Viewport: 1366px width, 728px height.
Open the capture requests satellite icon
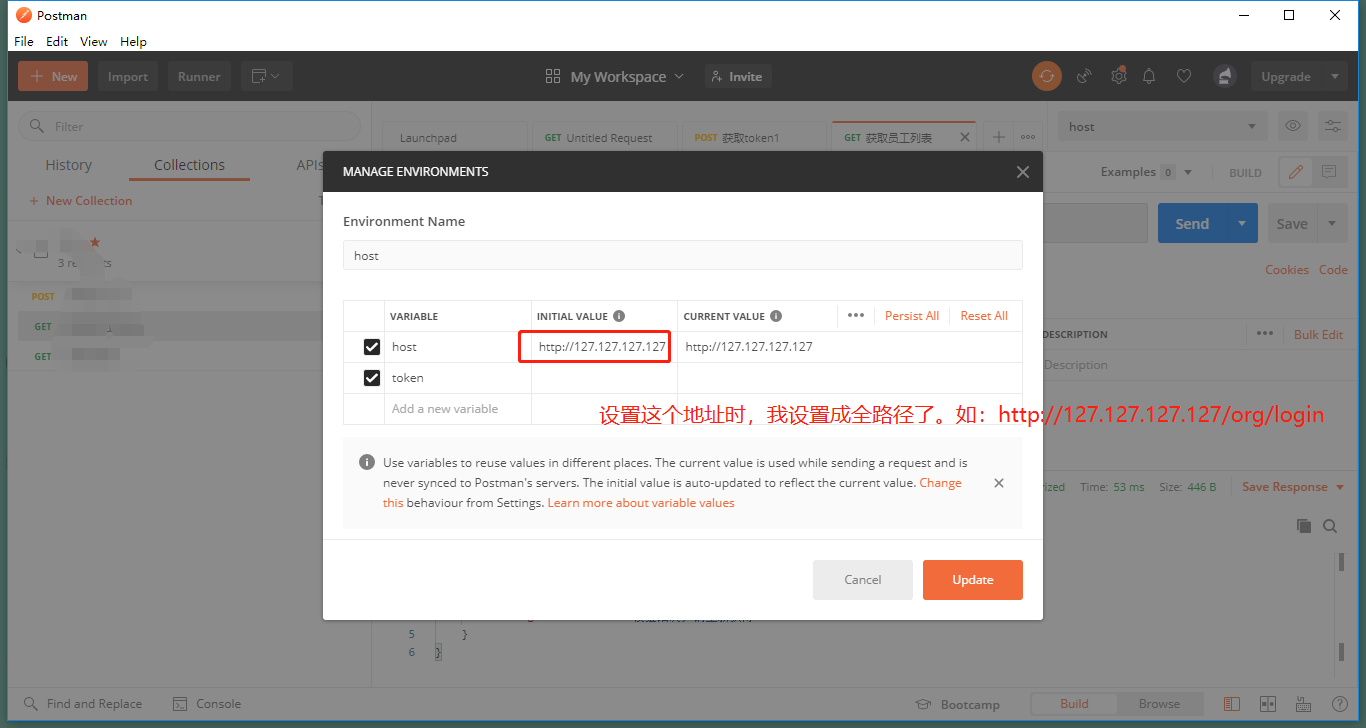[x=1085, y=76]
